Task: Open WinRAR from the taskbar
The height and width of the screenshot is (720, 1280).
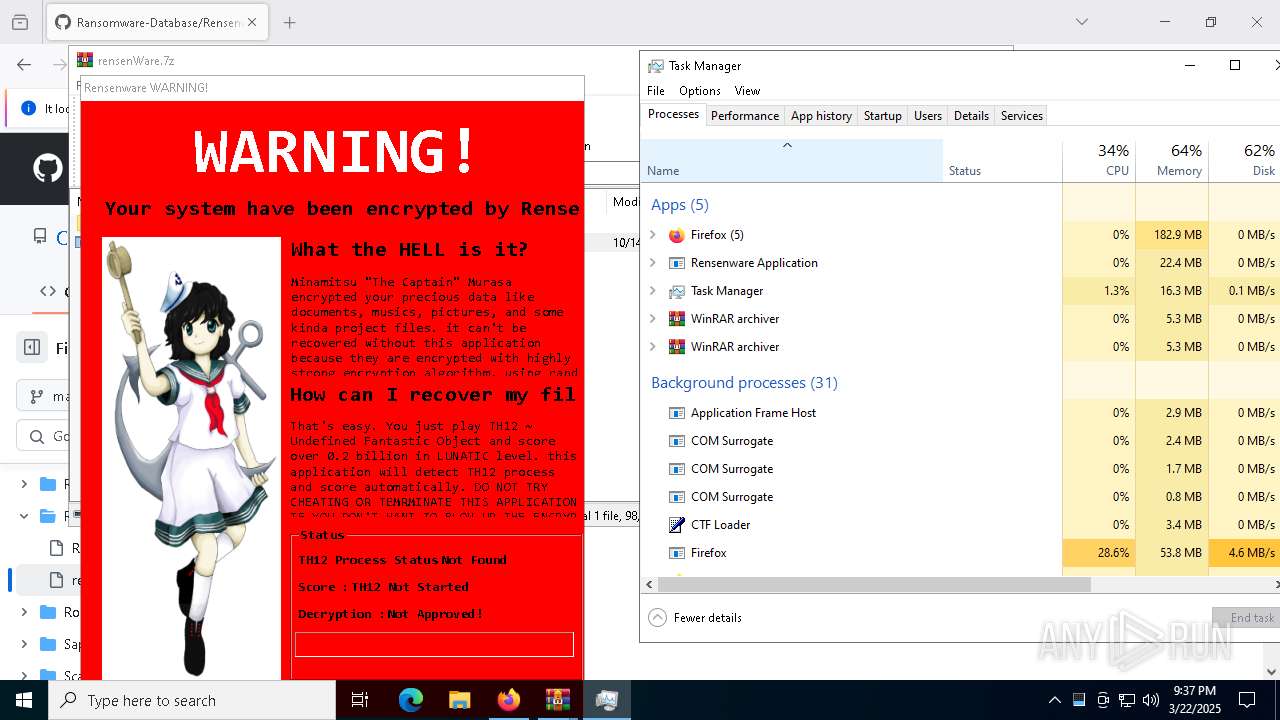Action: coord(557,700)
